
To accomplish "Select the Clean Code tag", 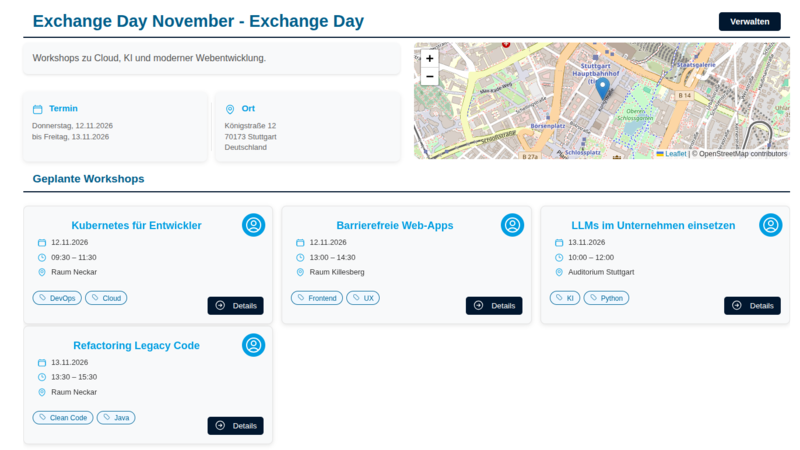I will pos(63,418).
